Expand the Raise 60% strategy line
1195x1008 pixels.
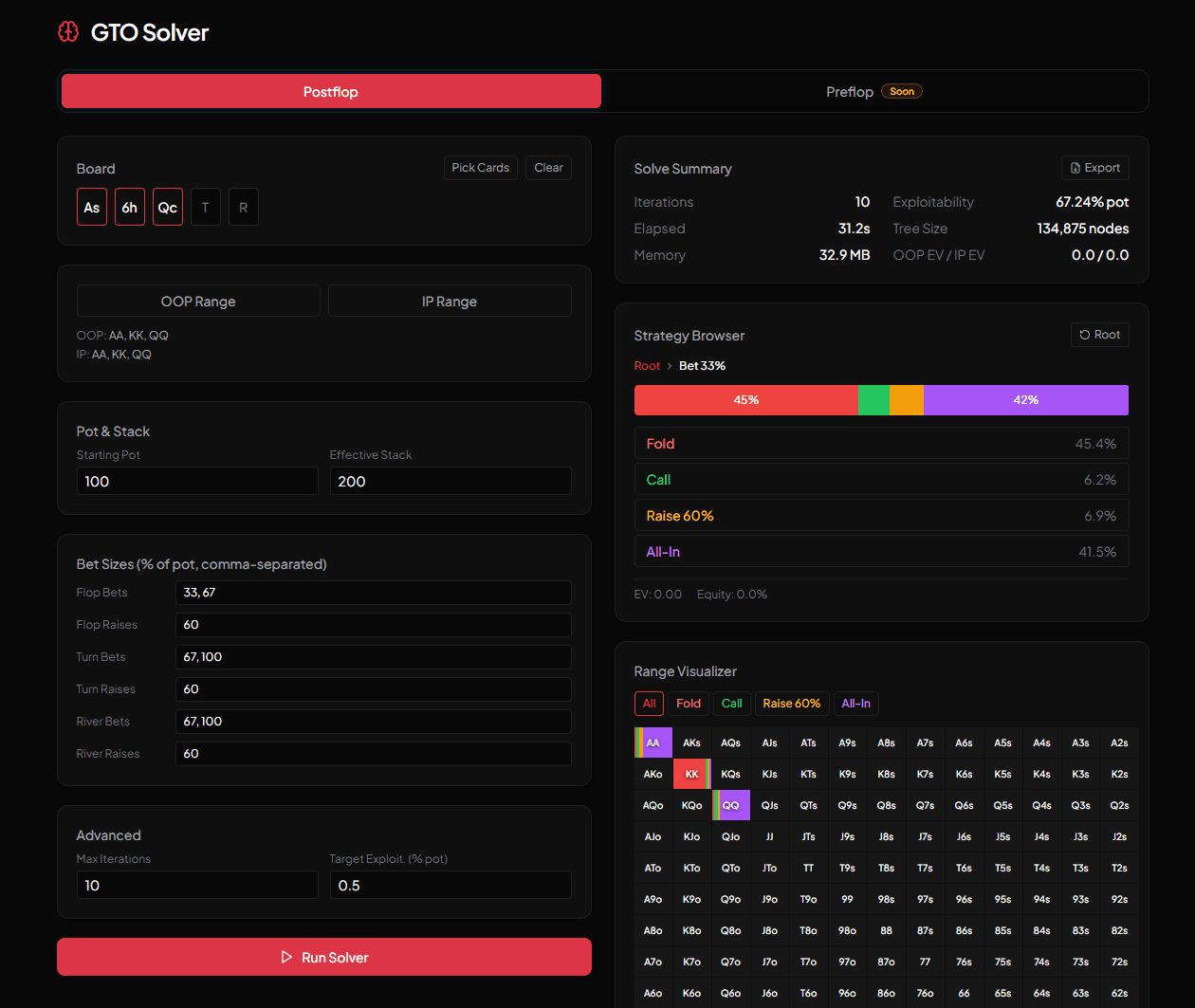click(x=881, y=515)
